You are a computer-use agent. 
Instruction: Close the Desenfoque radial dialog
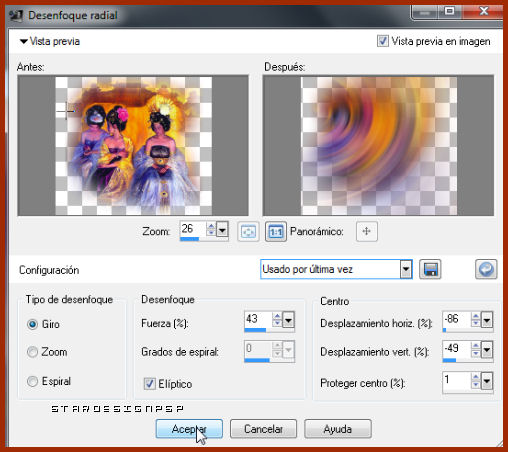[483, 11]
